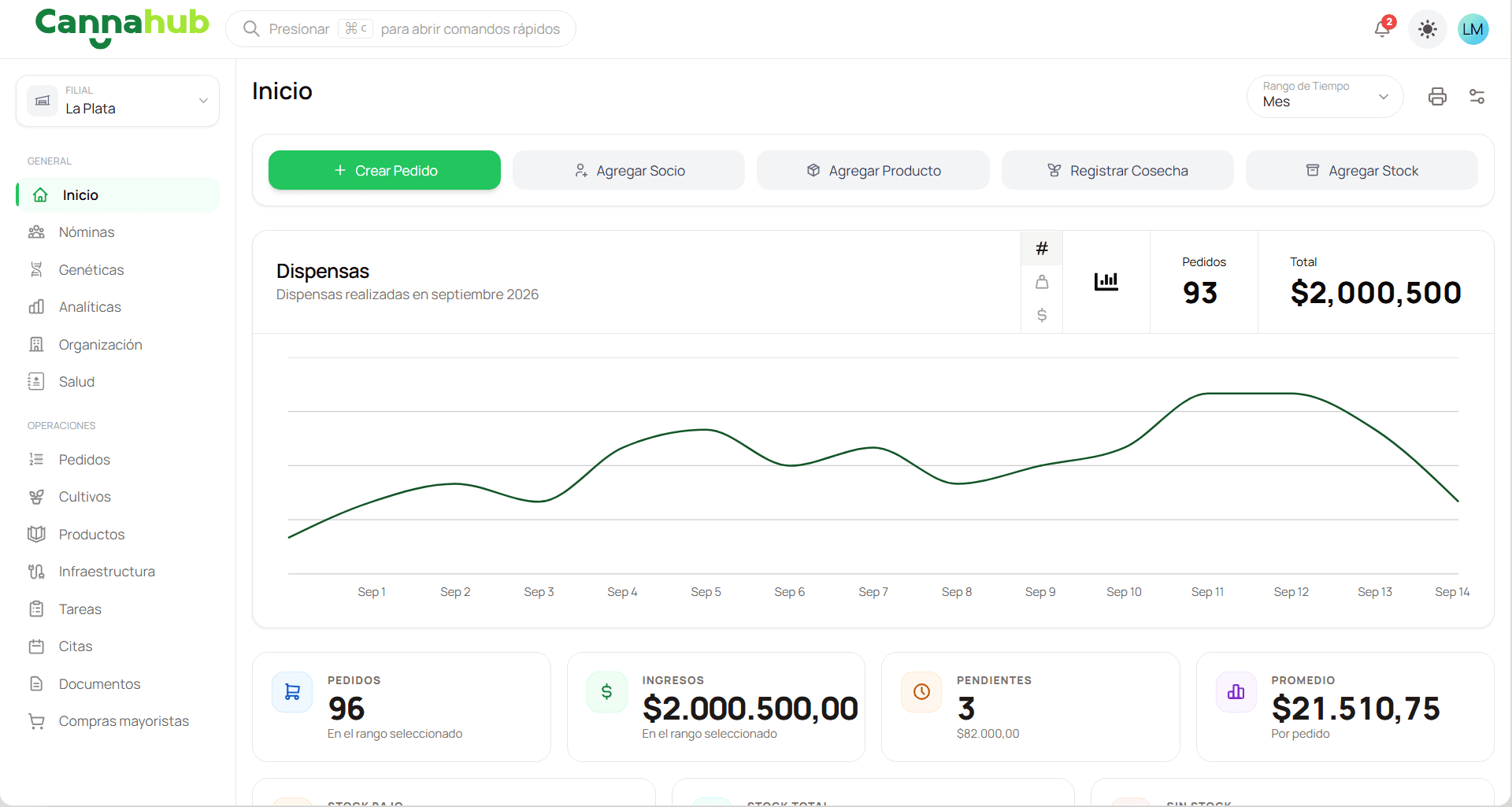Open the LM user avatar menu

[x=1473, y=29]
